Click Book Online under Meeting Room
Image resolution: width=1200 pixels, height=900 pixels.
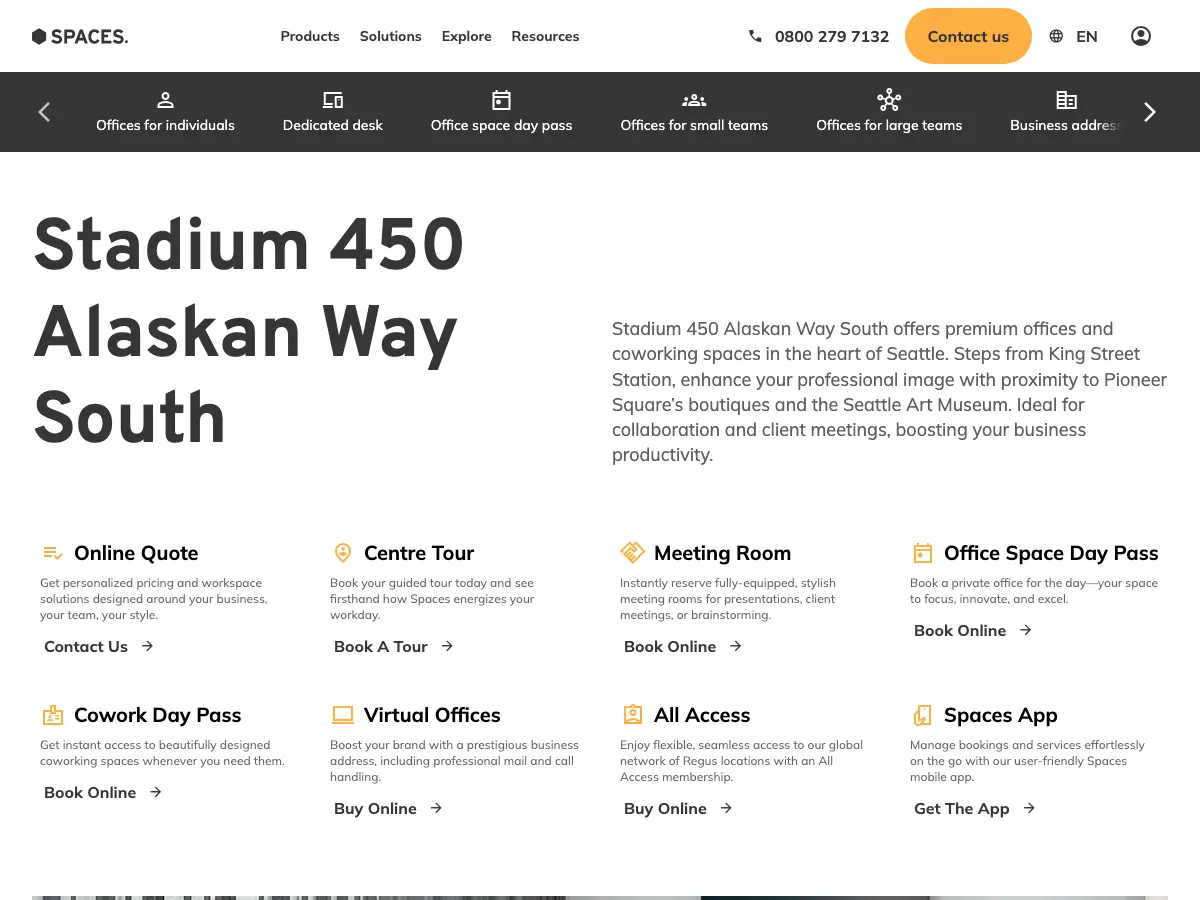683,646
